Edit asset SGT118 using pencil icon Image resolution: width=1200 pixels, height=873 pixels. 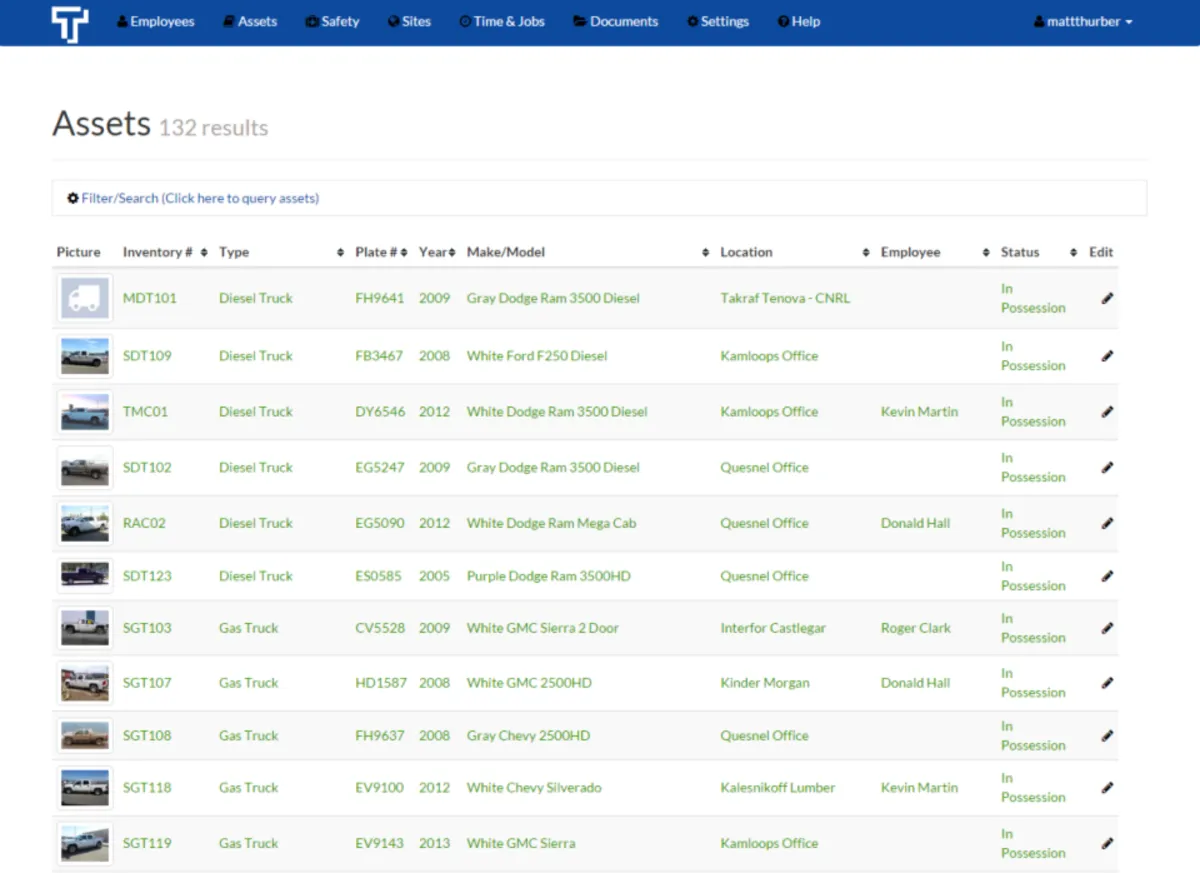(1107, 788)
